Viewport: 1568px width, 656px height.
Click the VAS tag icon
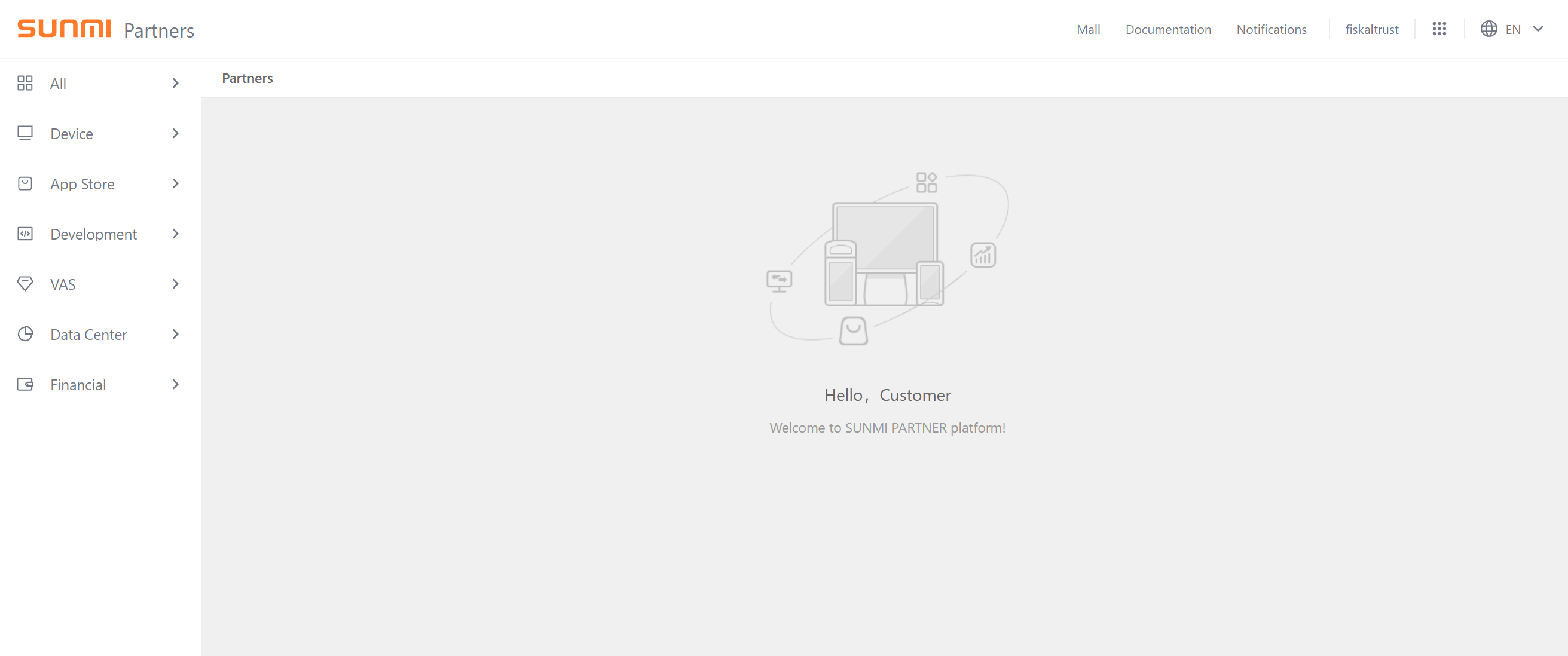click(25, 284)
